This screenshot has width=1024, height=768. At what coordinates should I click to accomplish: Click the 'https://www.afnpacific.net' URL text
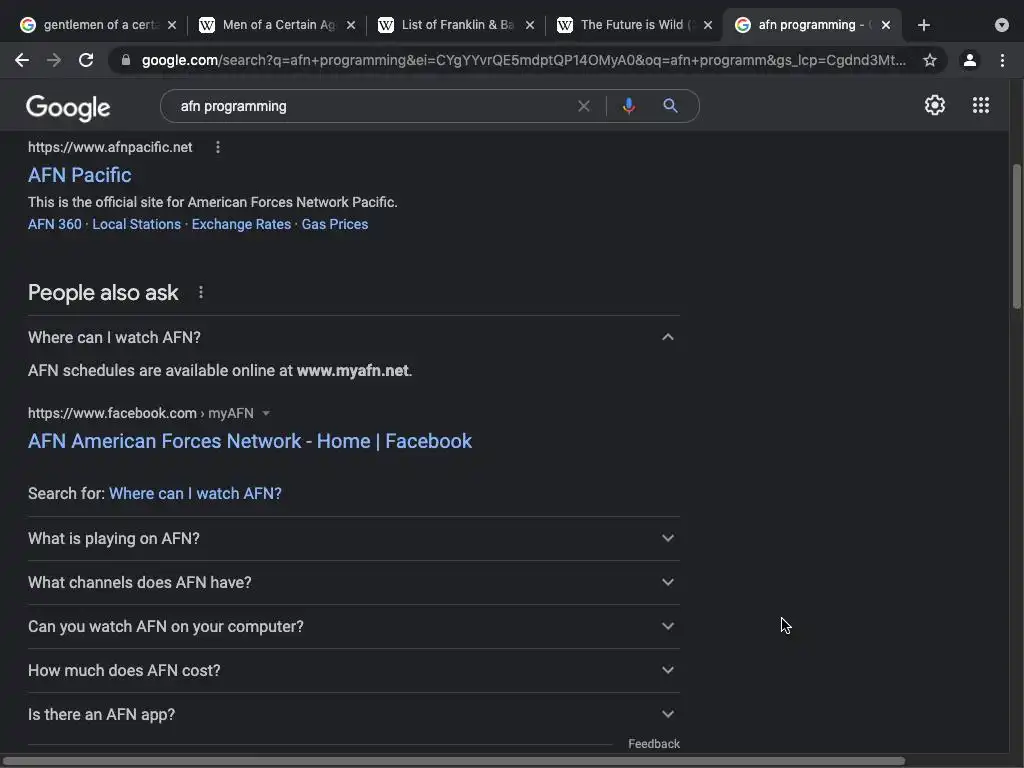point(110,148)
